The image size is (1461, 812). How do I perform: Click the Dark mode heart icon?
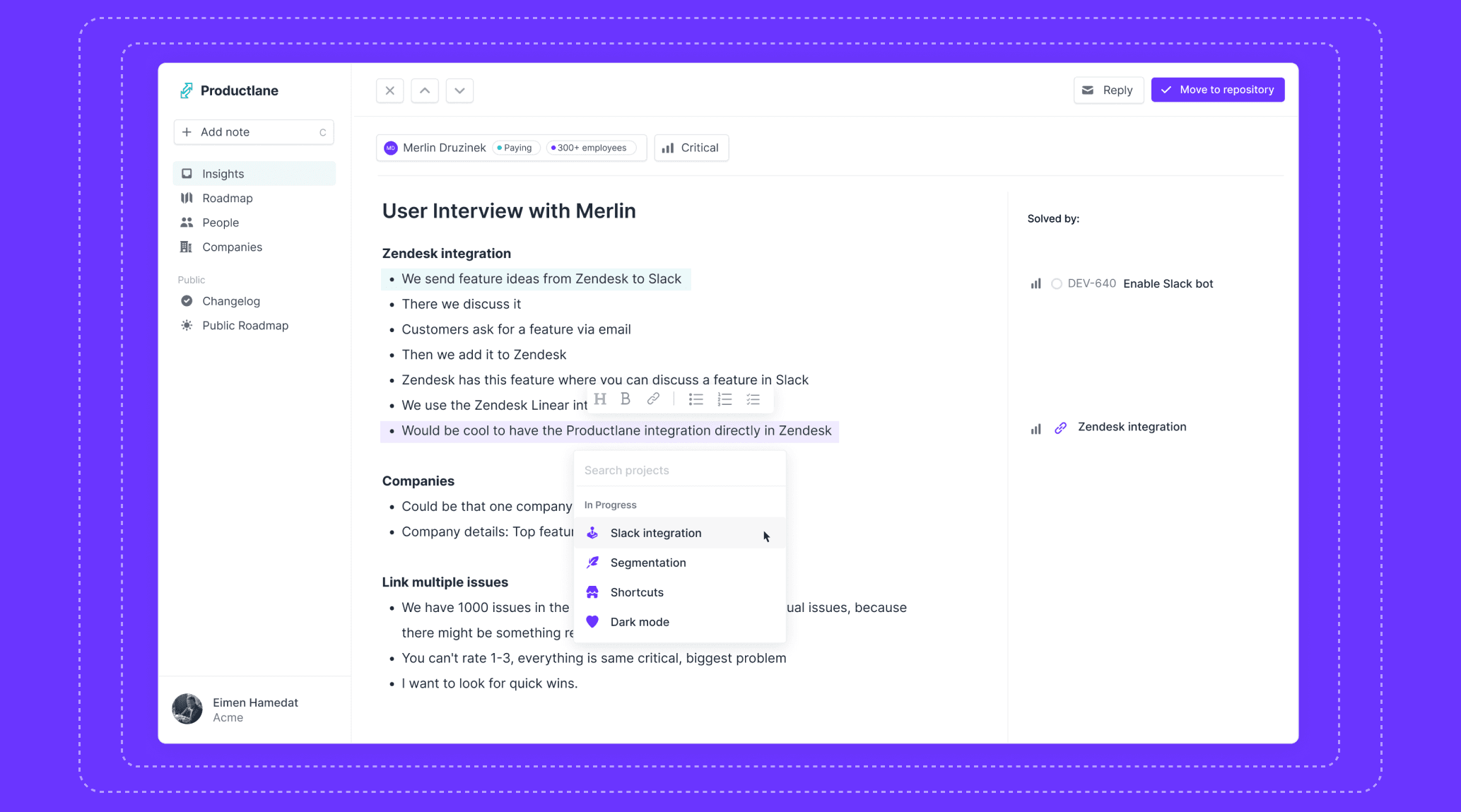pos(592,622)
